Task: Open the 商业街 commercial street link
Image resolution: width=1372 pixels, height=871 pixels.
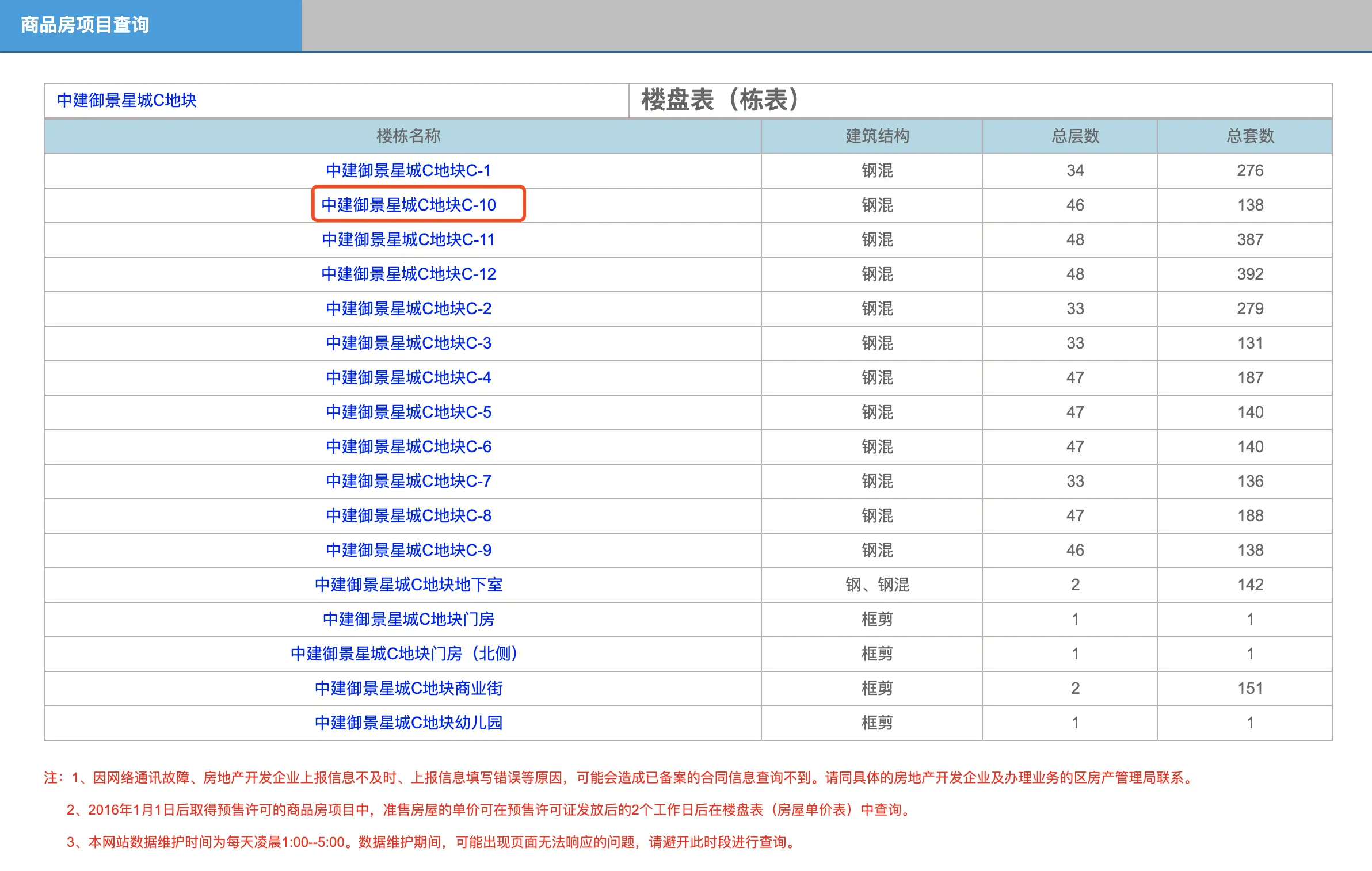Action: click(408, 688)
